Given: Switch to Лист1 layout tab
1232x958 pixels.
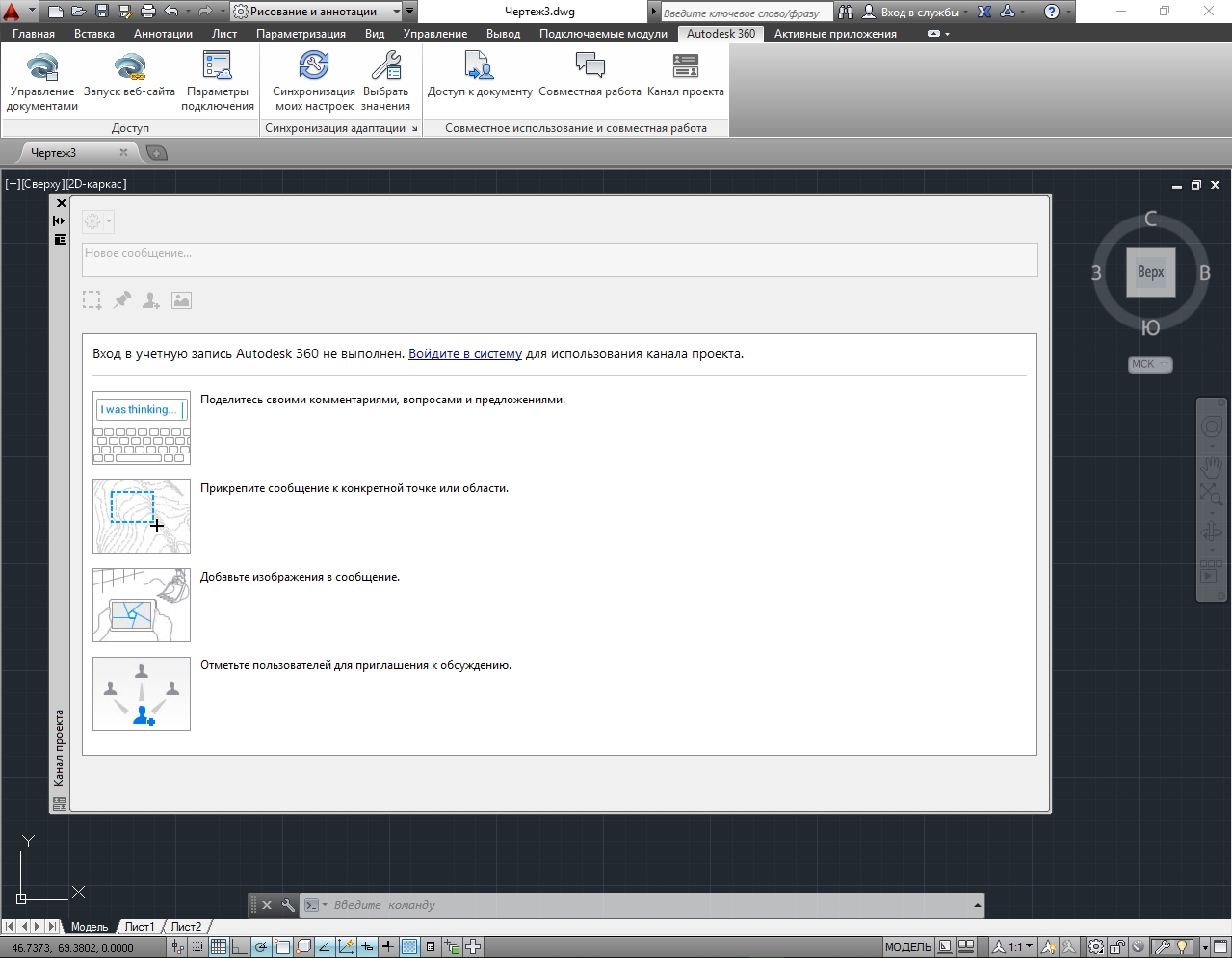Looking at the screenshot, I should pos(140,927).
